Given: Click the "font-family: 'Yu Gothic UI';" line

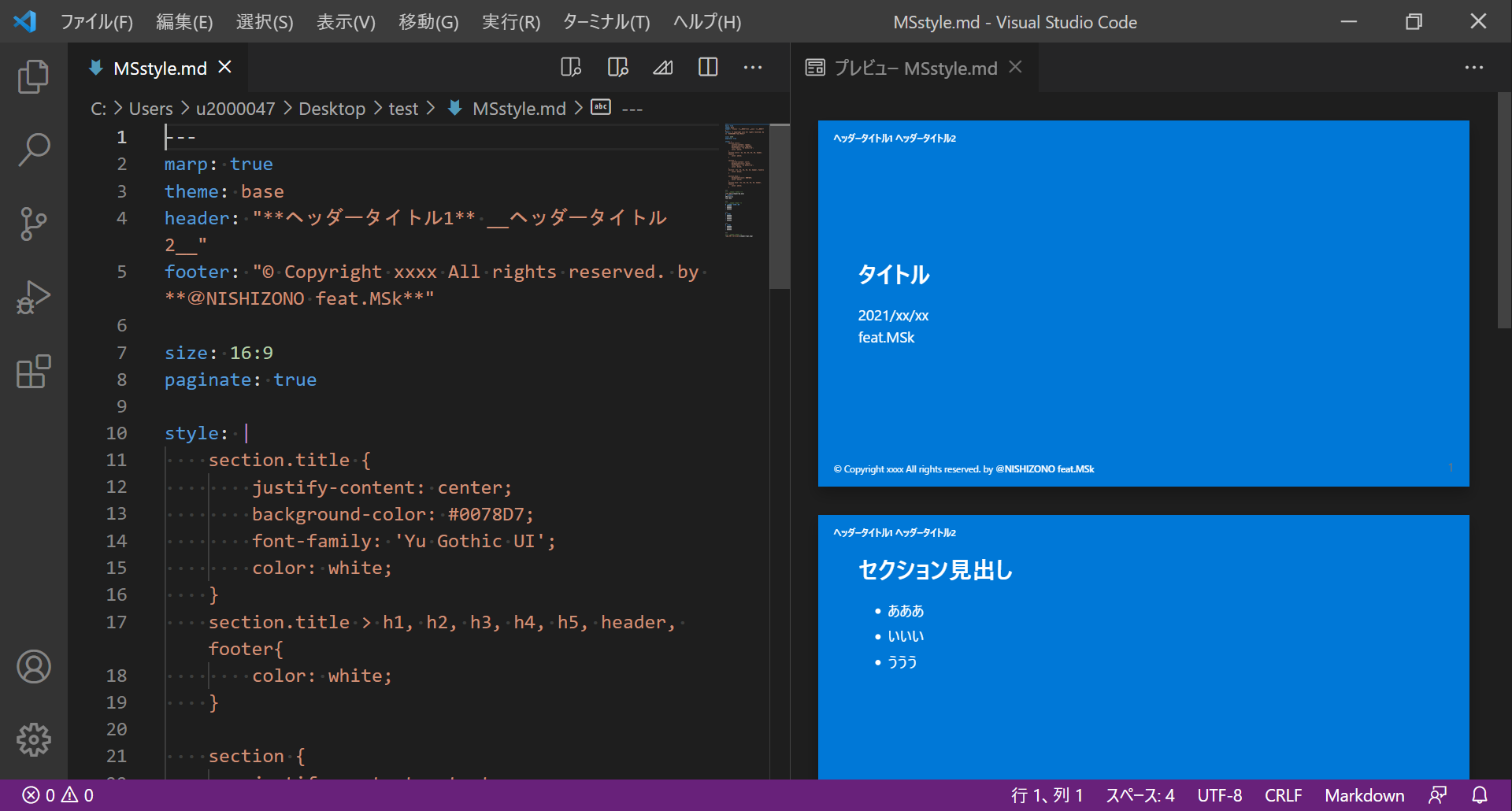Looking at the screenshot, I should point(404,541).
